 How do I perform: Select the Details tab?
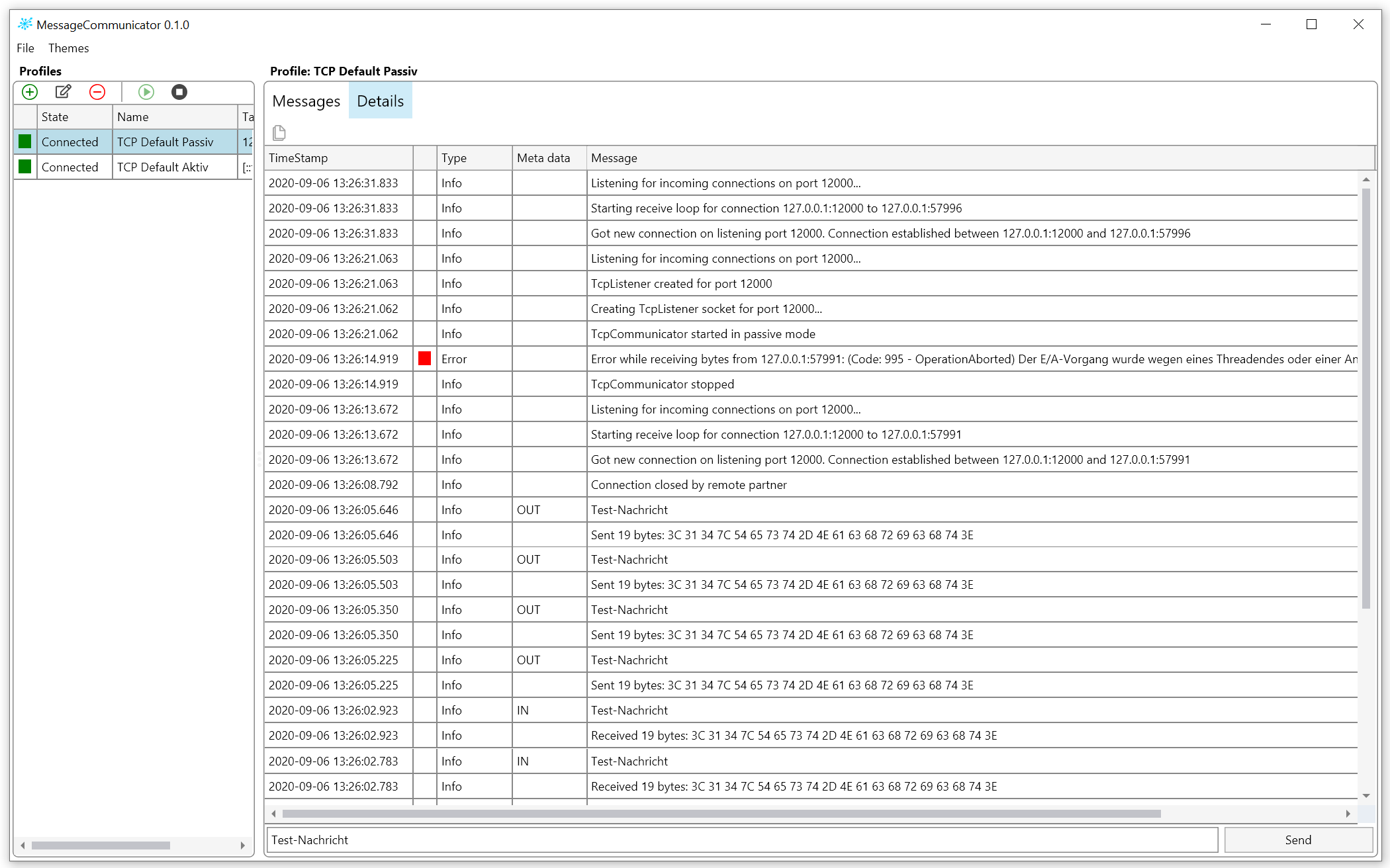[380, 101]
